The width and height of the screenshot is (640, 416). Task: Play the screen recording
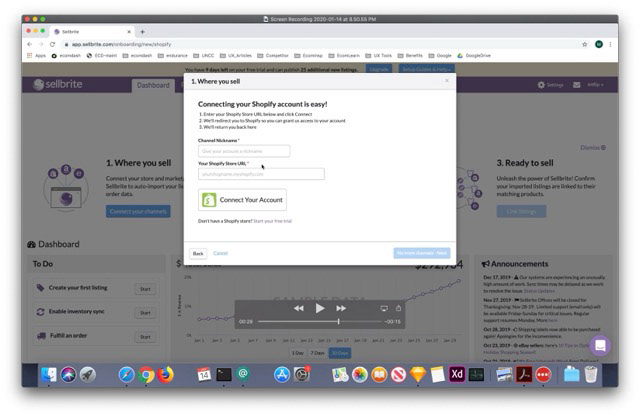click(x=320, y=308)
